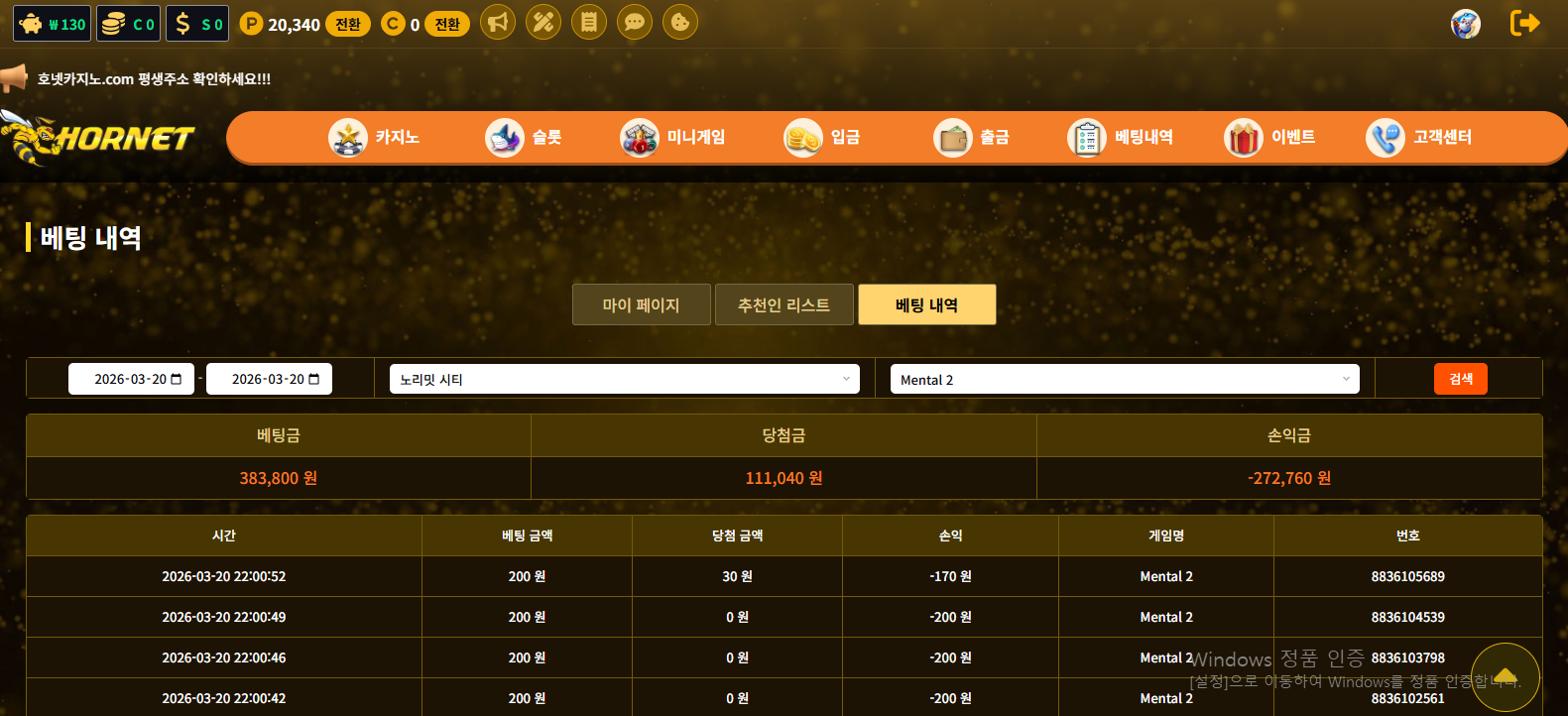1568x716 pixels.
Task: Open the 카지노 menu
Action: tap(374, 138)
